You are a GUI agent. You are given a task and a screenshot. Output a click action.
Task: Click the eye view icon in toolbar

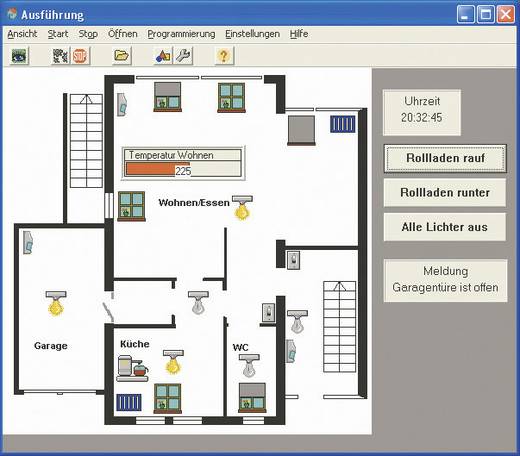tap(19, 56)
